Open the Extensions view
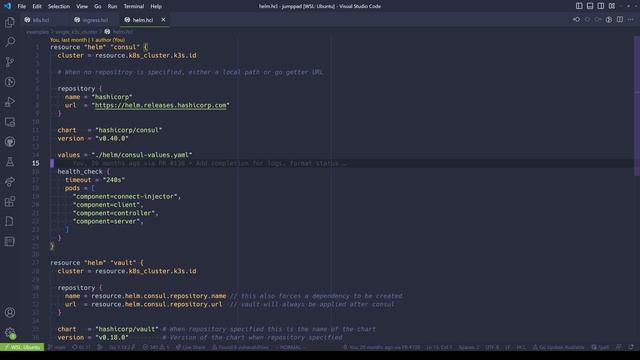 pos(10,202)
